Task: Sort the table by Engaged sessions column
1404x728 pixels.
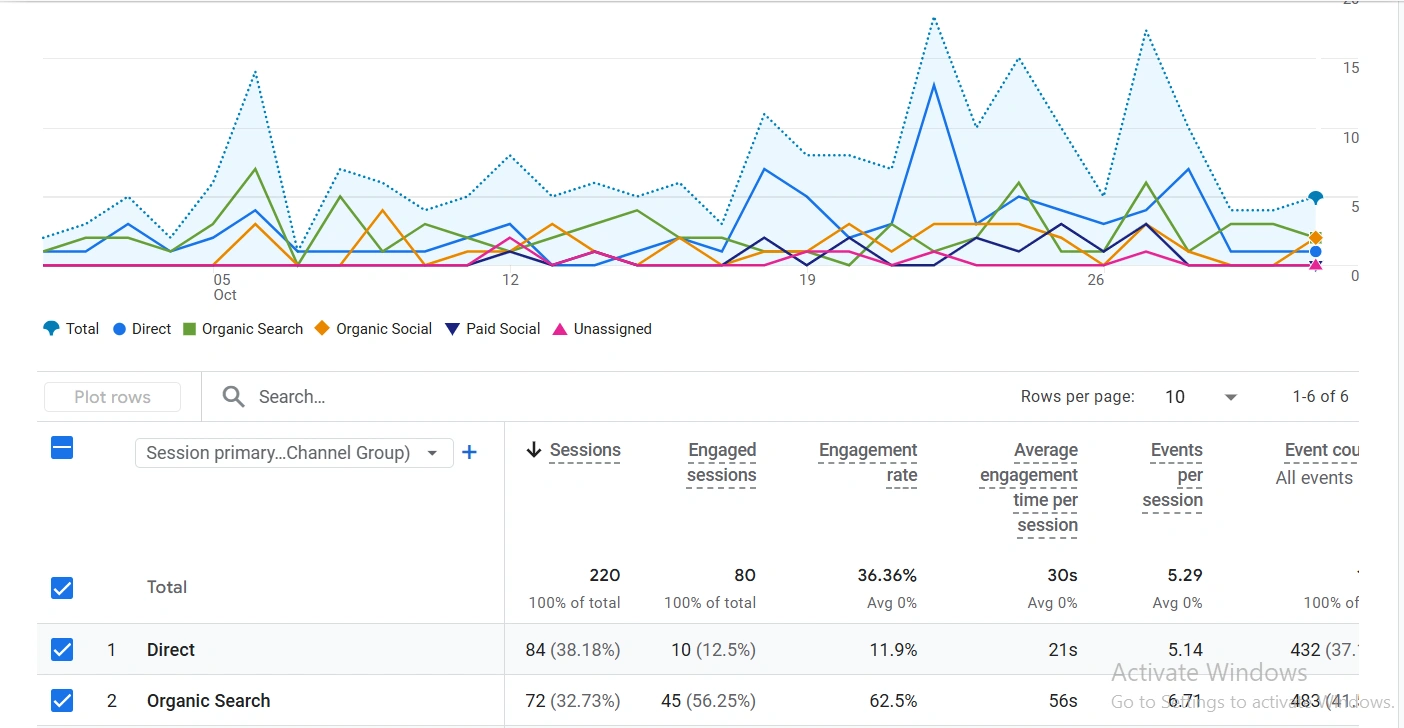Action: [721, 462]
